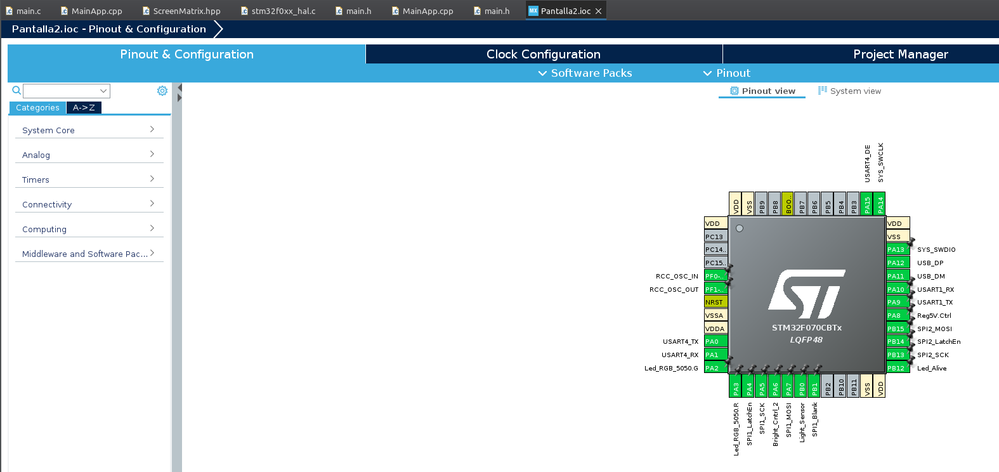Switch to System view
The height and width of the screenshot is (472, 999).
(x=849, y=91)
